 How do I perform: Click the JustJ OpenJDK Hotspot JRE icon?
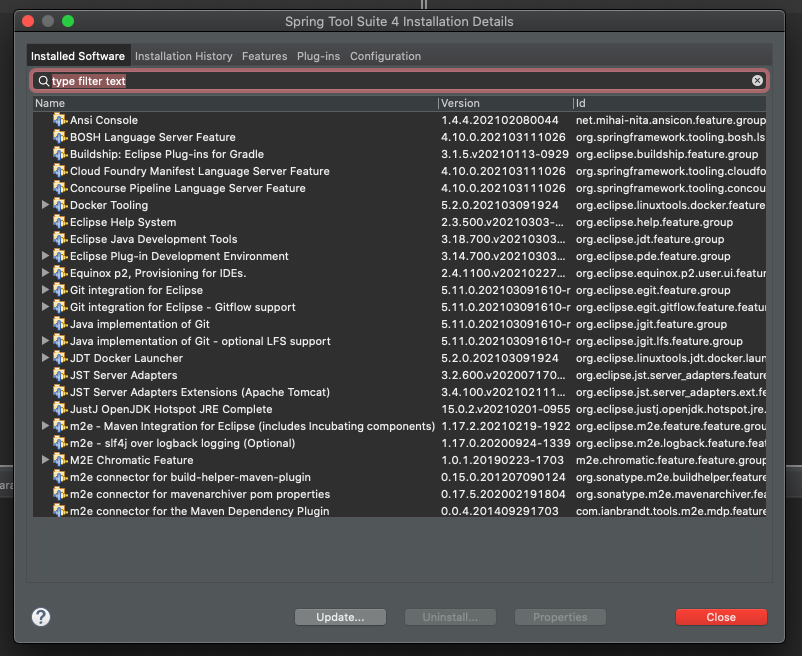pyautogui.click(x=60, y=409)
